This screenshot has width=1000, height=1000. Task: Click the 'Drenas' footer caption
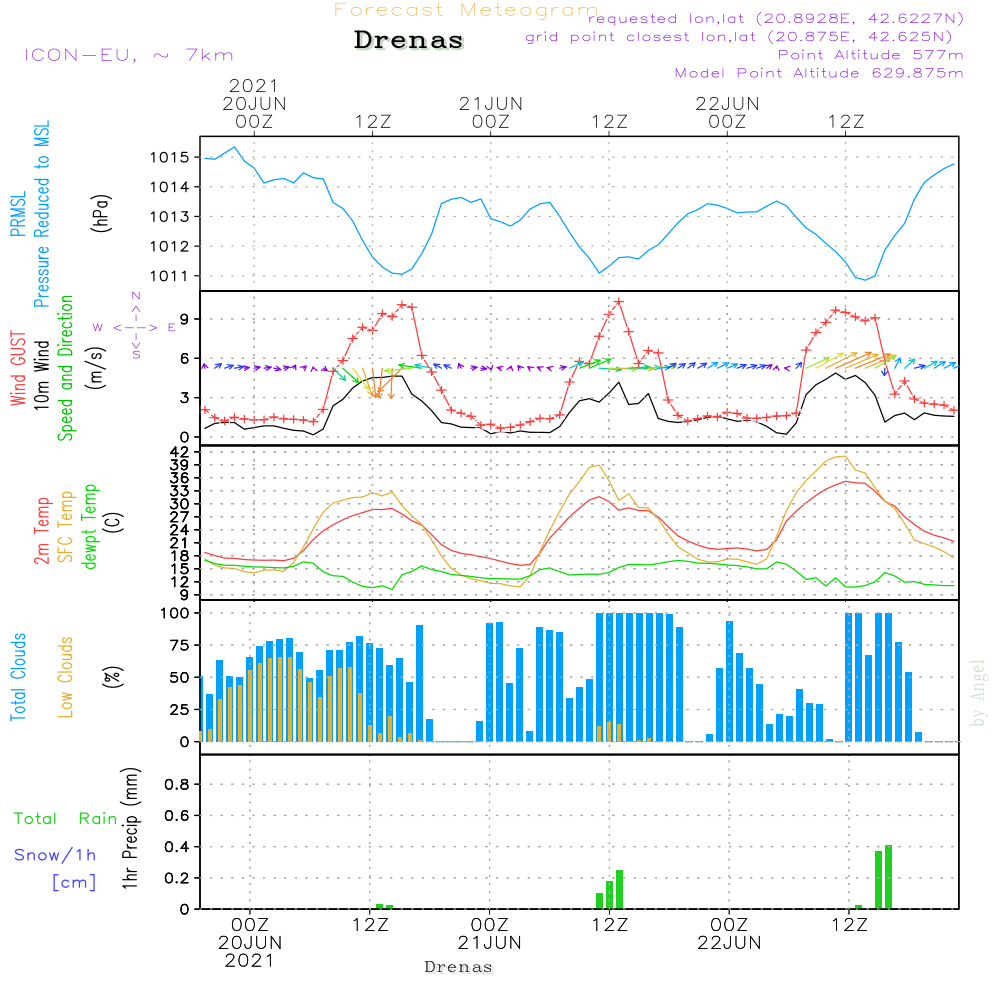point(459,967)
